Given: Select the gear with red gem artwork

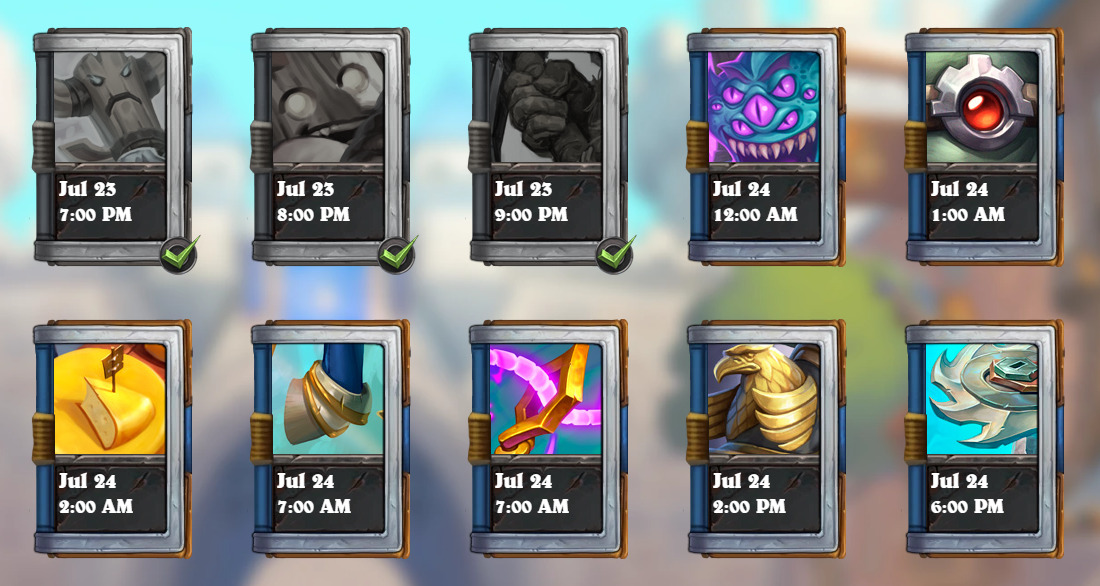Looking at the screenshot, I should [982, 107].
